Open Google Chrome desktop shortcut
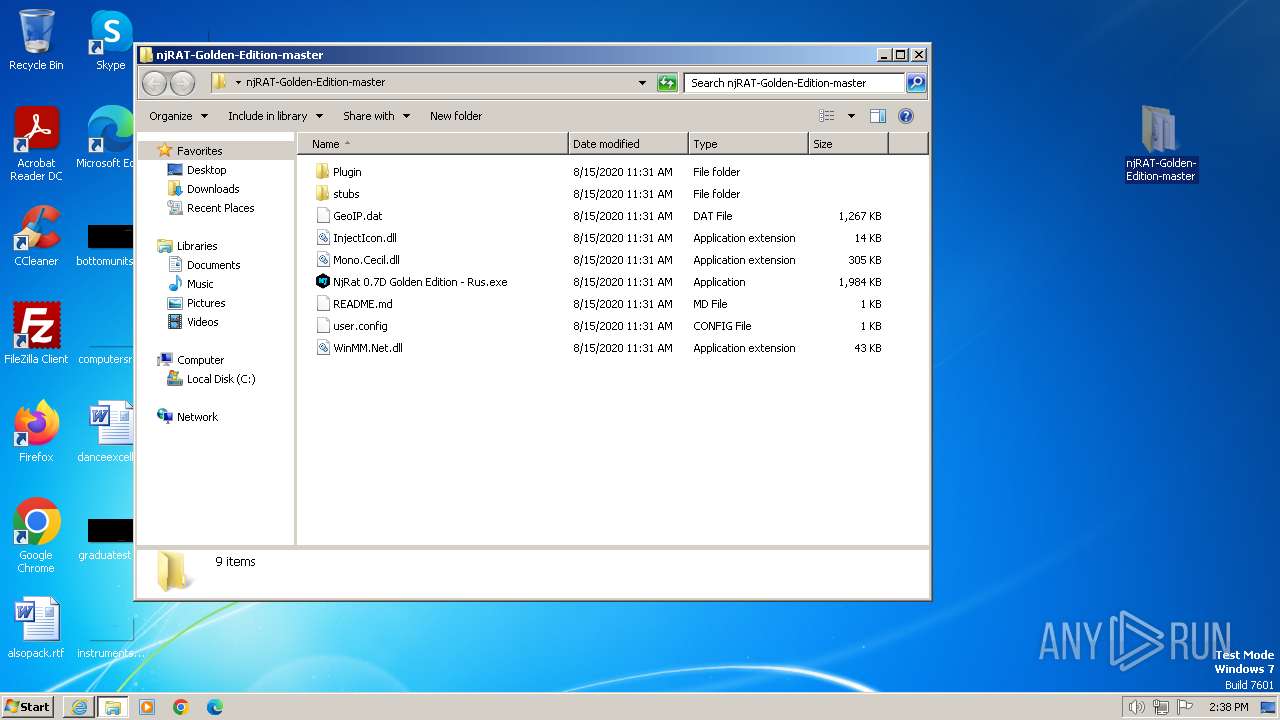 click(x=36, y=535)
